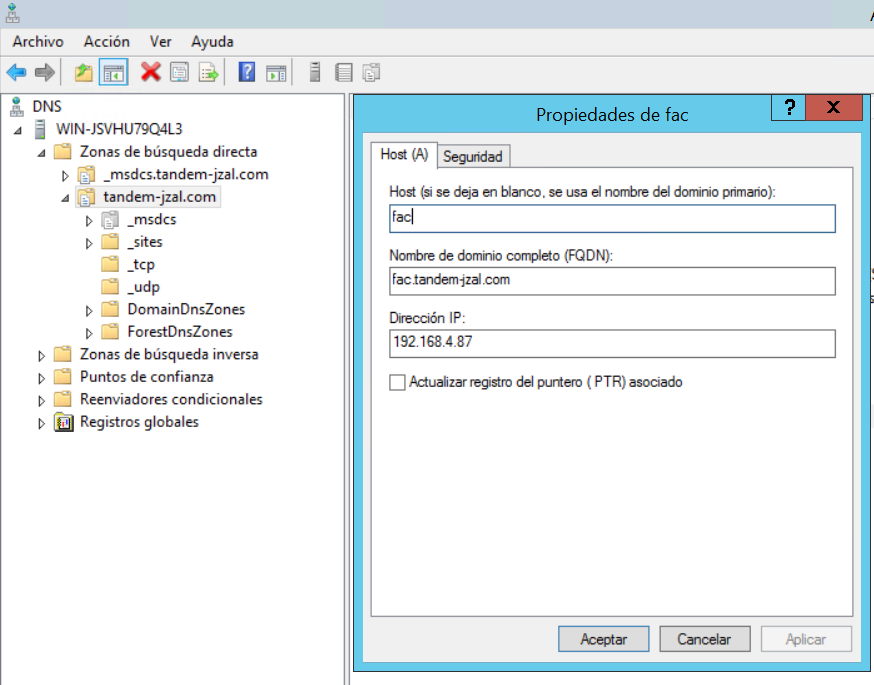
Task: Click the red Delete X icon
Action: [x=151, y=72]
